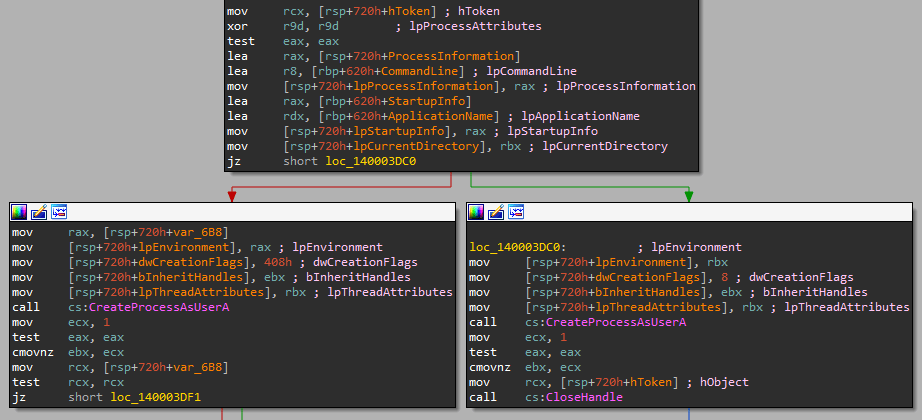
Task: Select the 'mov rcx, [rsp+720h+hToken] ; hToken' line
Action: point(363,11)
